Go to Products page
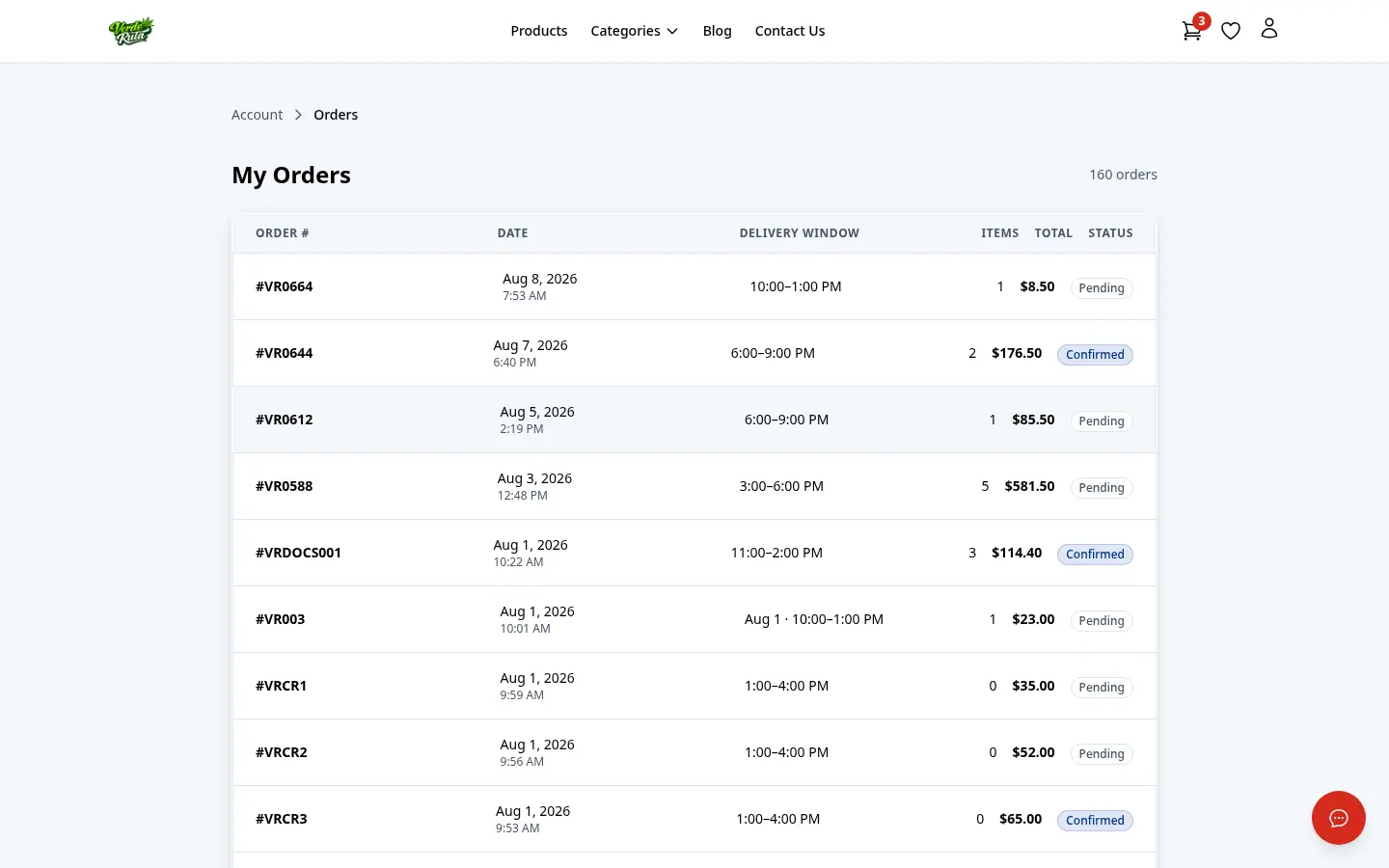1389x868 pixels. point(539,31)
